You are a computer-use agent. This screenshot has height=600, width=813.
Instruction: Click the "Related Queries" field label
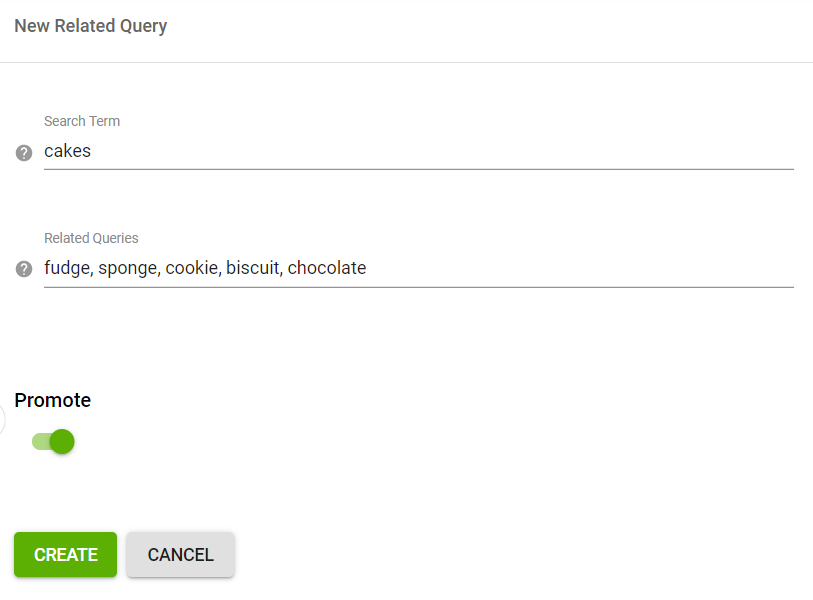91,238
